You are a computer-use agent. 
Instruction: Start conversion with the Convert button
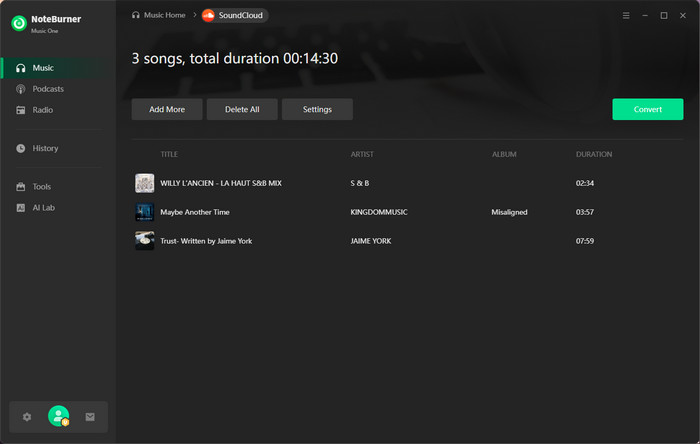point(648,109)
